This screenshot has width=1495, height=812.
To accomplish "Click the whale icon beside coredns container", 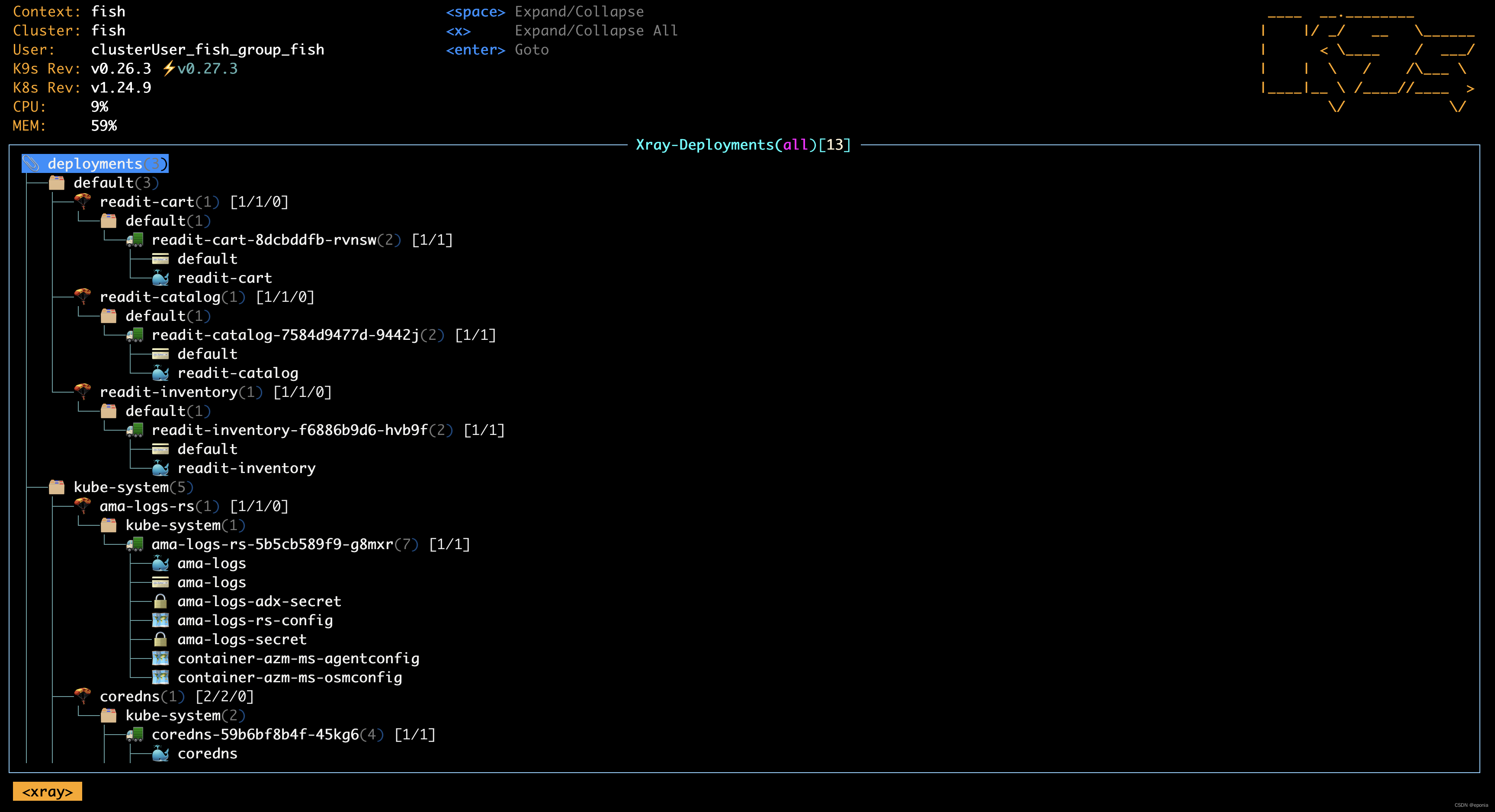I will tap(160, 754).
